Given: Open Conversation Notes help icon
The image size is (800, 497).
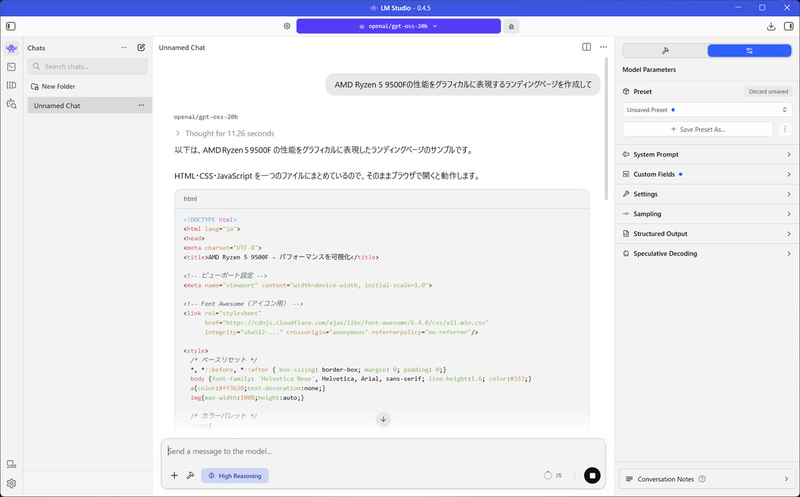Looking at the screenshot, I should [702, 479].
